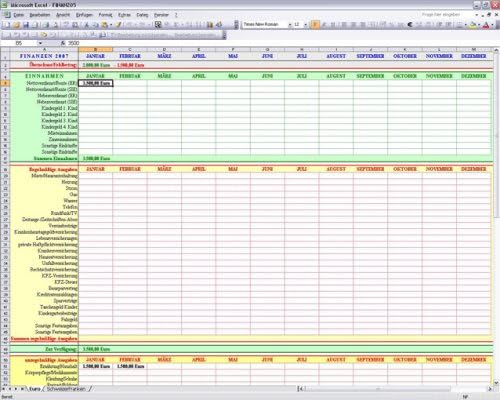Go to first sheet with tab-scroll arrow
This screenshot has width=500, height=400.
(4, 389)
